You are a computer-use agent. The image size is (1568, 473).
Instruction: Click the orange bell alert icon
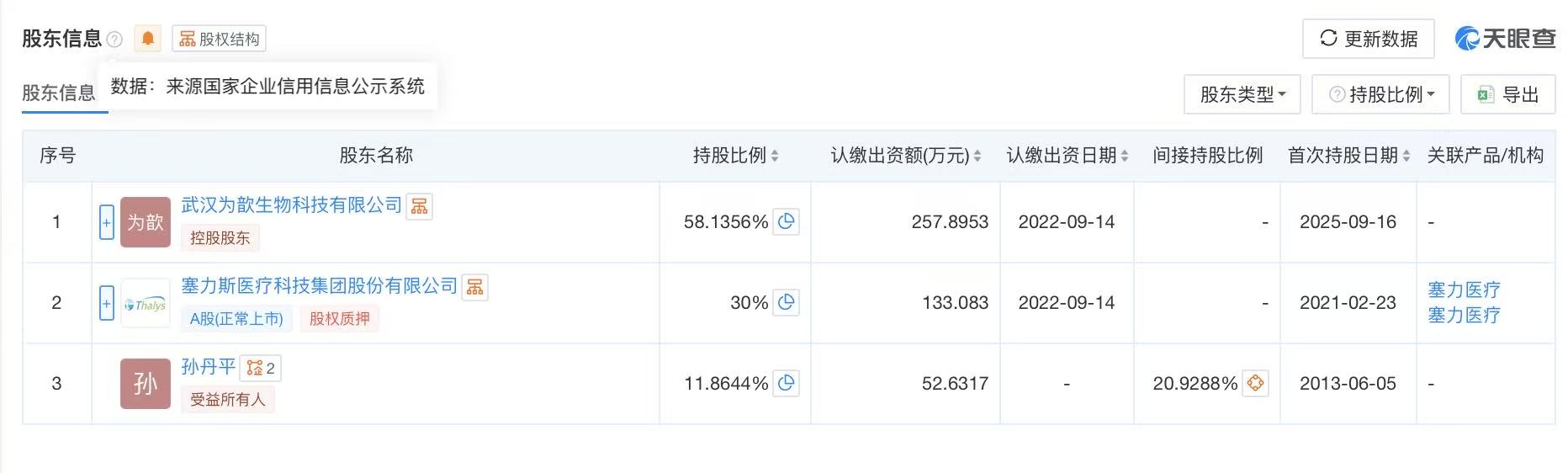point(148,39)
